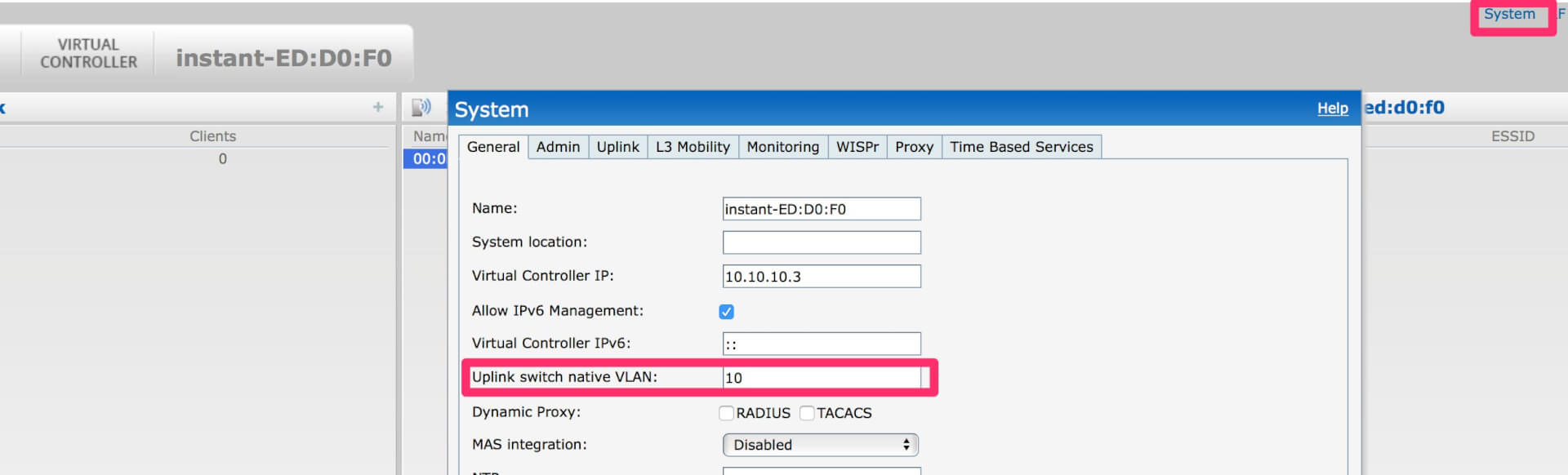1568x475 pixels.
Task: Go to the Monitoring tab
Action: tap(782, 147)
